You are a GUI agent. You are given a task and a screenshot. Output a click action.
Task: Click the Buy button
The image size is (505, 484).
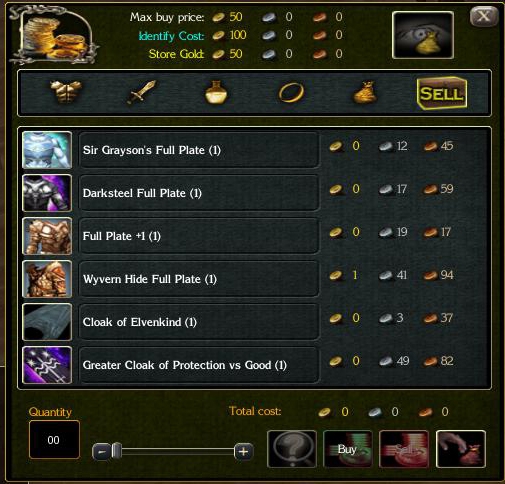348,449
